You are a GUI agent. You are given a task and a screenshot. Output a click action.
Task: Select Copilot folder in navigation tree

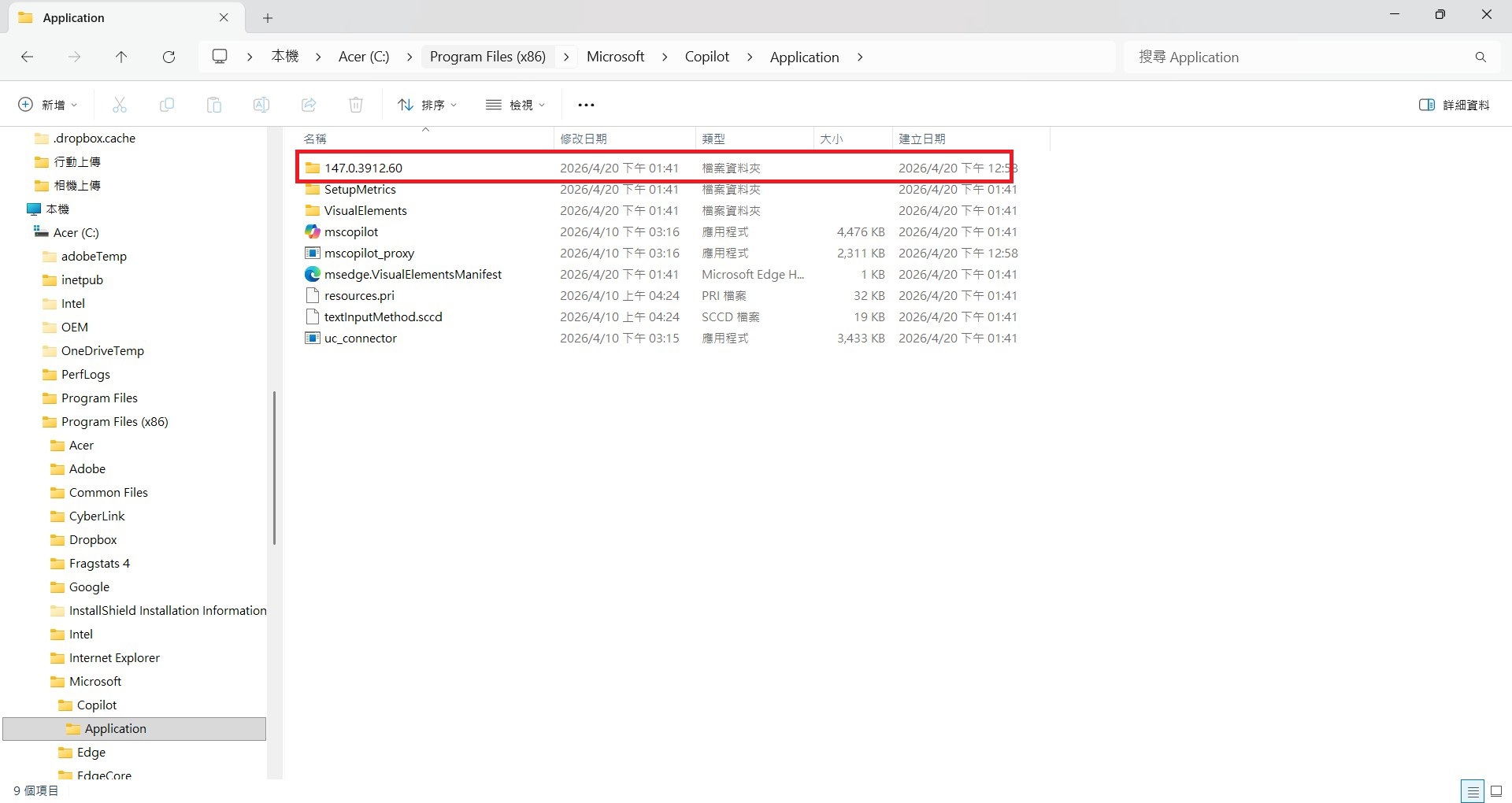pyautogui.click(x=87, y=705)
